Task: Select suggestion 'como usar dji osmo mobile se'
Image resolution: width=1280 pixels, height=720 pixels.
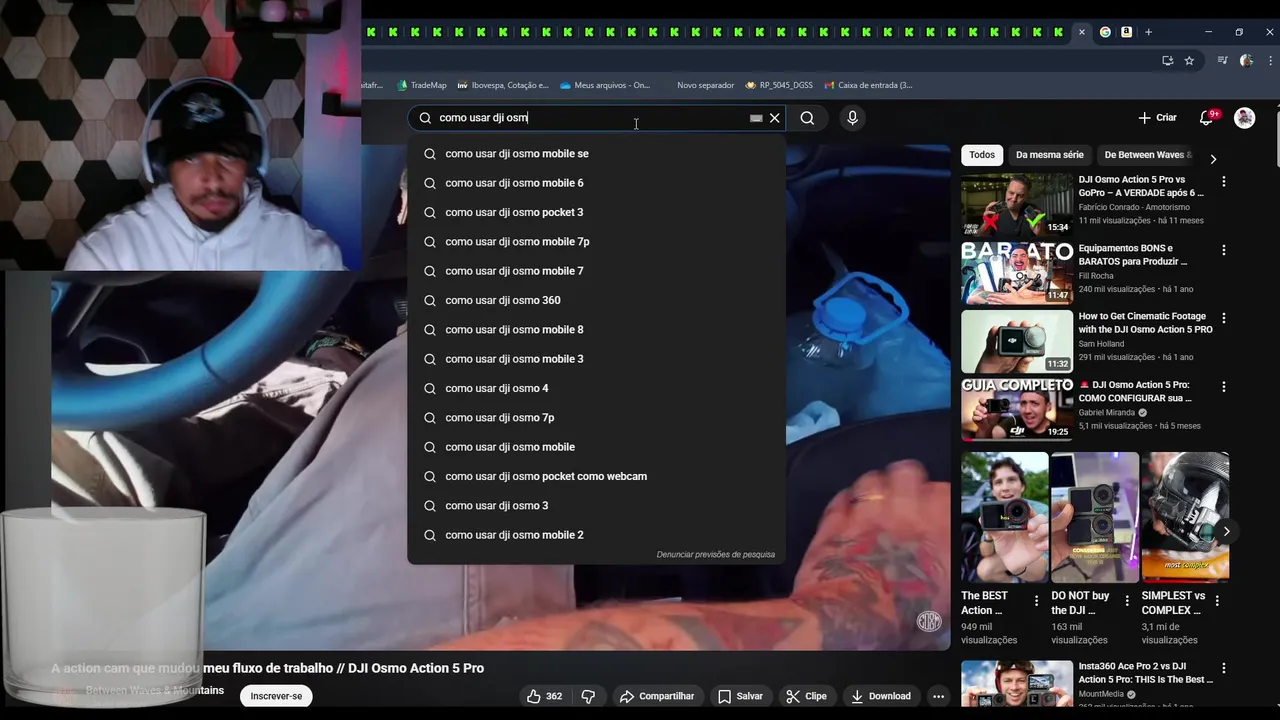Action: (596, 154)
